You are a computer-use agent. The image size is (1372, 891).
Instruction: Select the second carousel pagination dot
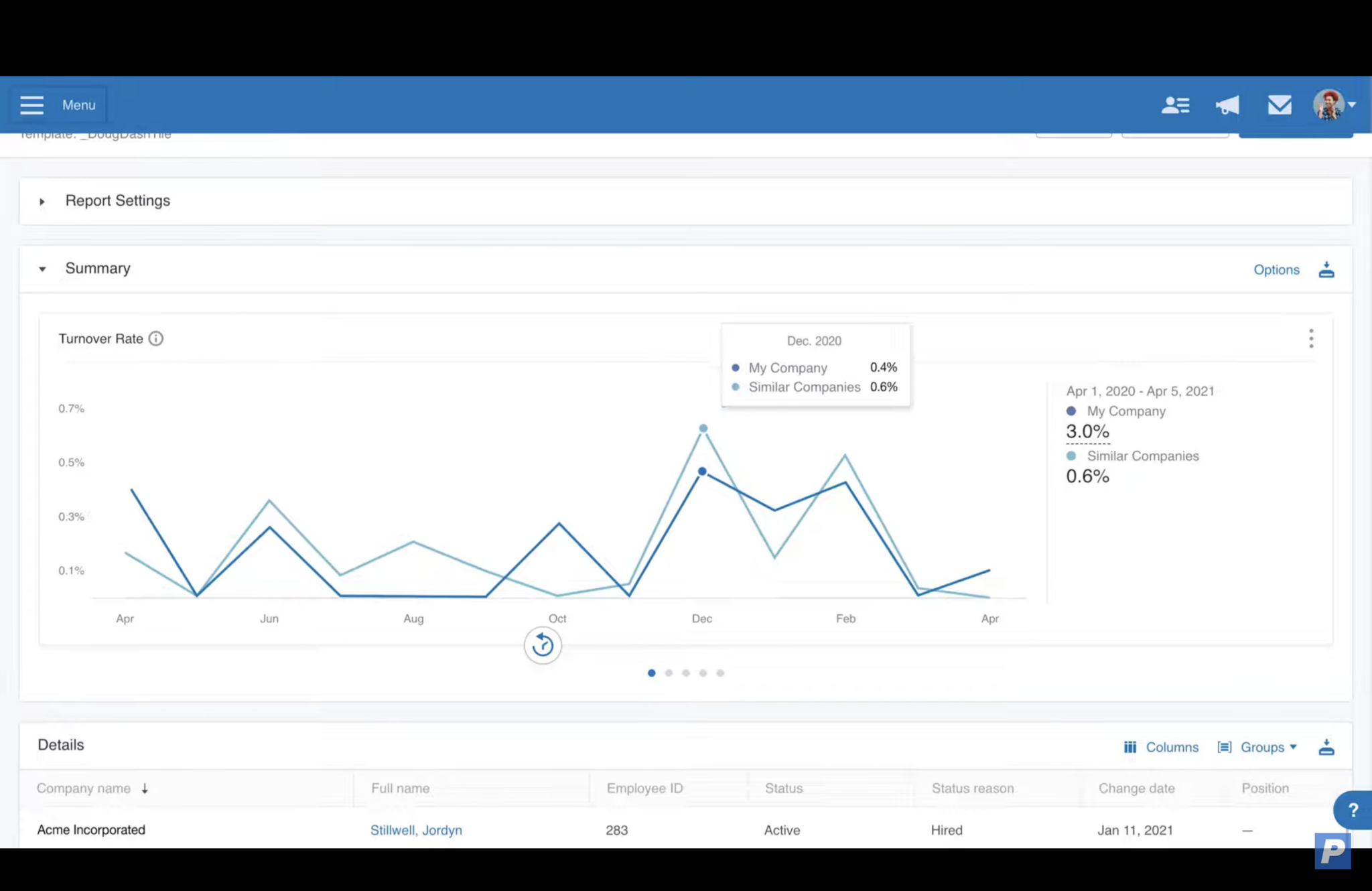coord(669,673)
